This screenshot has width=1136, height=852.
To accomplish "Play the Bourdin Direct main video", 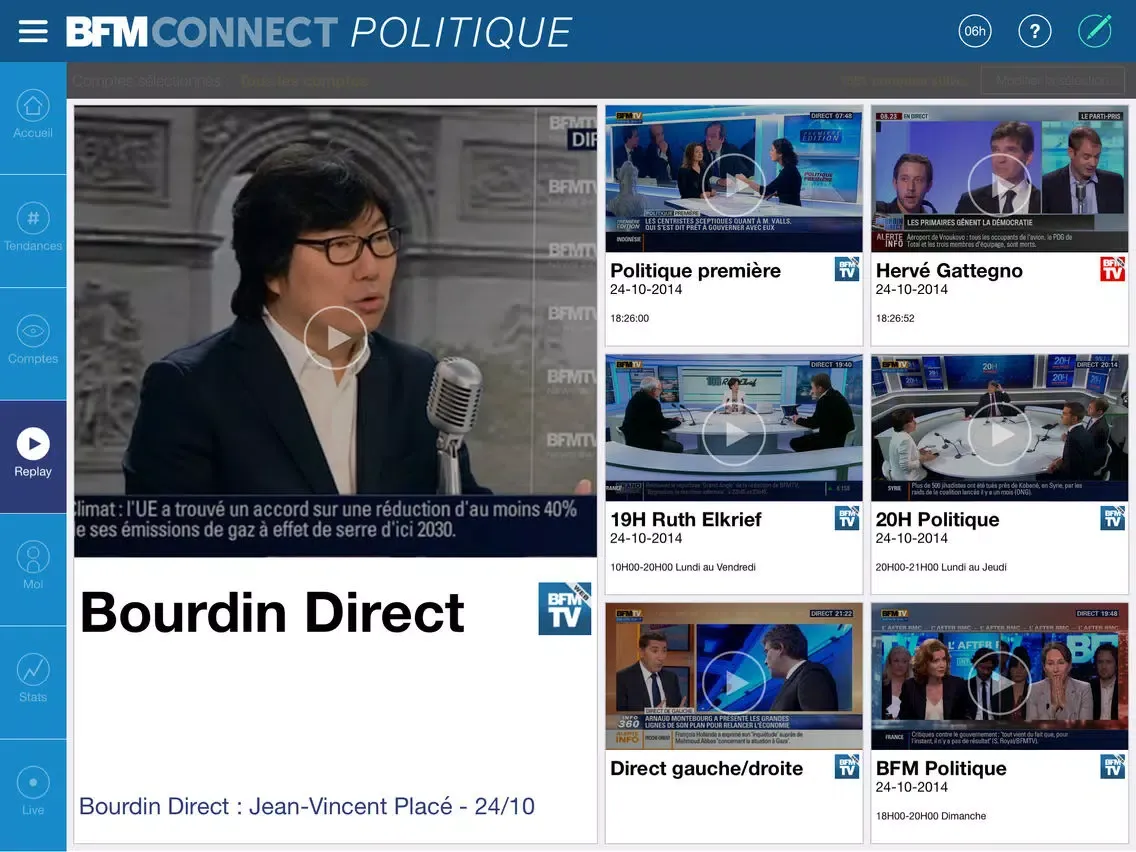I will pyautogui.click(x=335, y=338).
